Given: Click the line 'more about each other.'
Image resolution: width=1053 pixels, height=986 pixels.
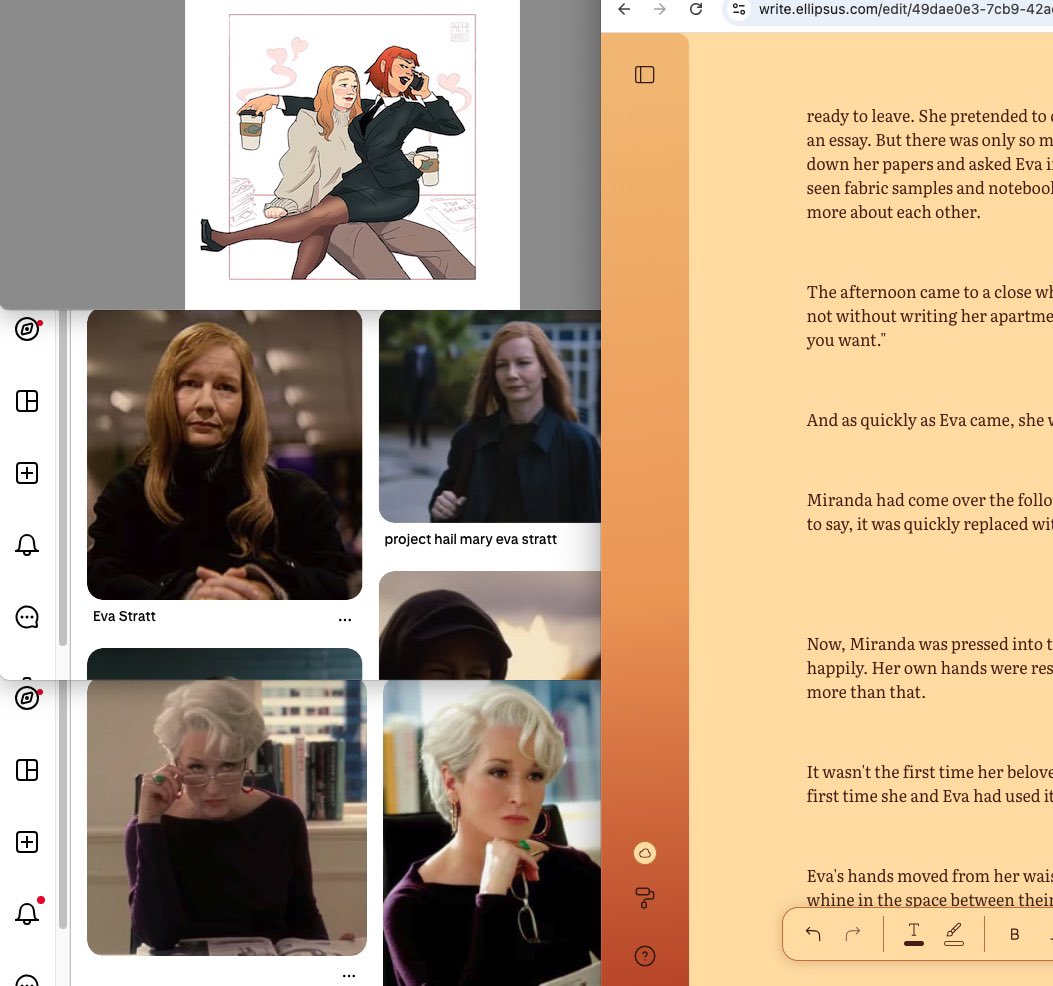Looking at the screenshot, I should coord(893,212).
